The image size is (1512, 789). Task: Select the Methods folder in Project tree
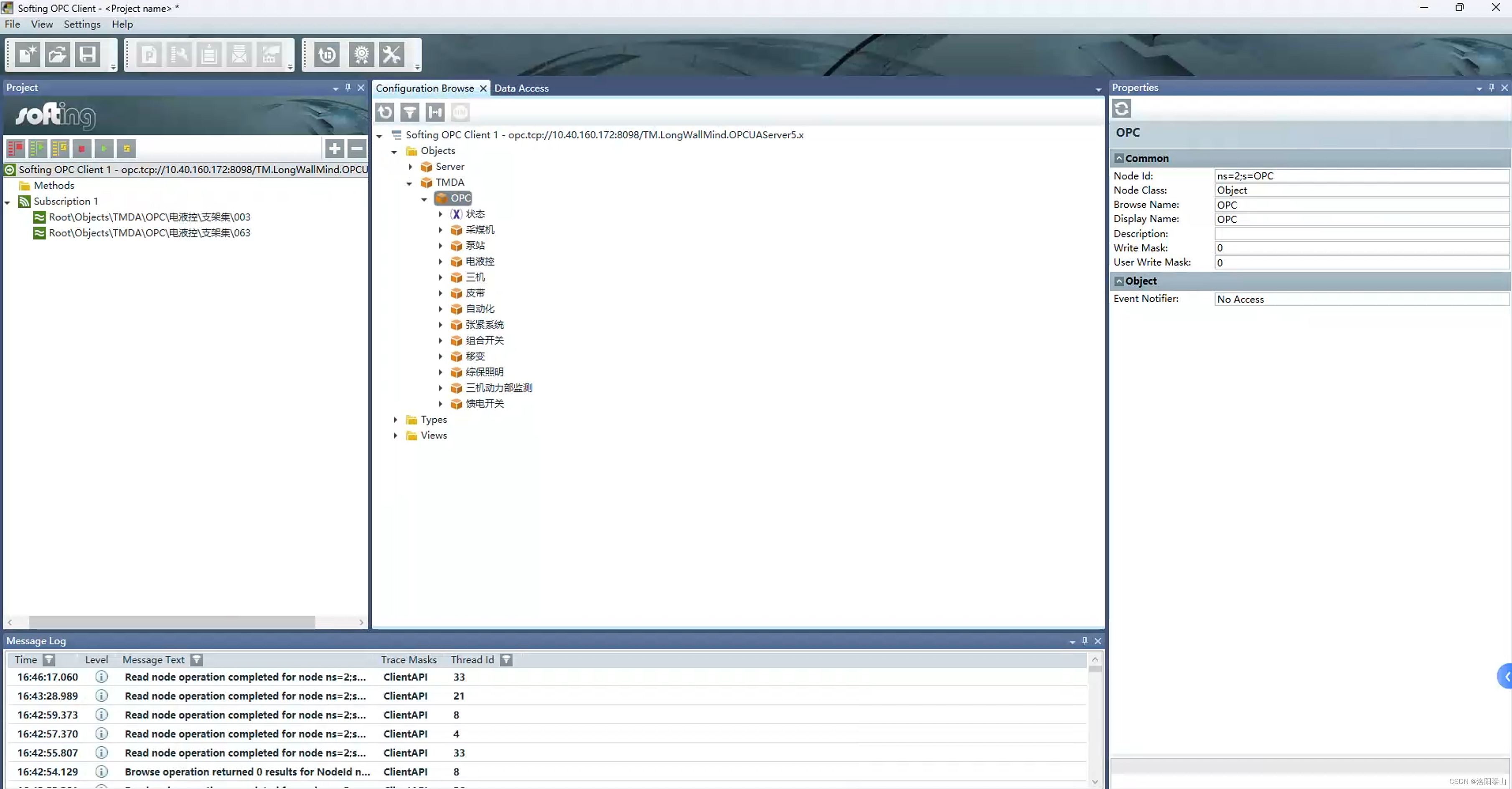click(54, 186)
